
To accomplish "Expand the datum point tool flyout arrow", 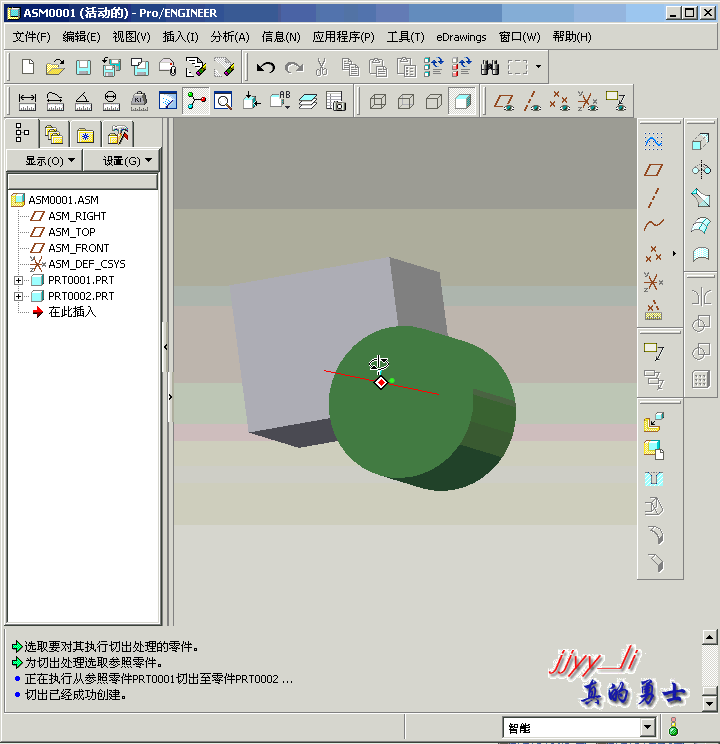I will [x=674, y=254].
